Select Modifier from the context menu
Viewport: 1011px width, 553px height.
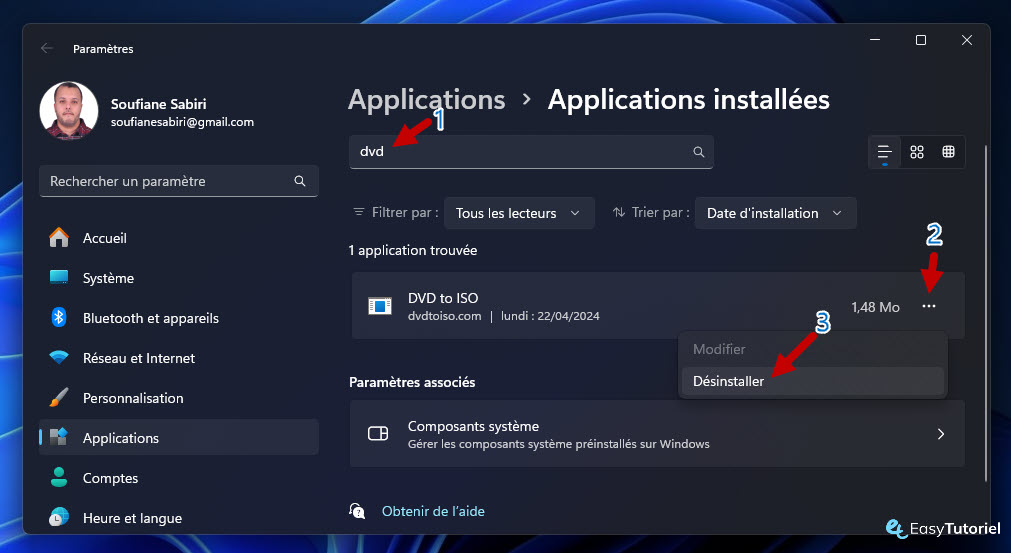pos(812,349)
